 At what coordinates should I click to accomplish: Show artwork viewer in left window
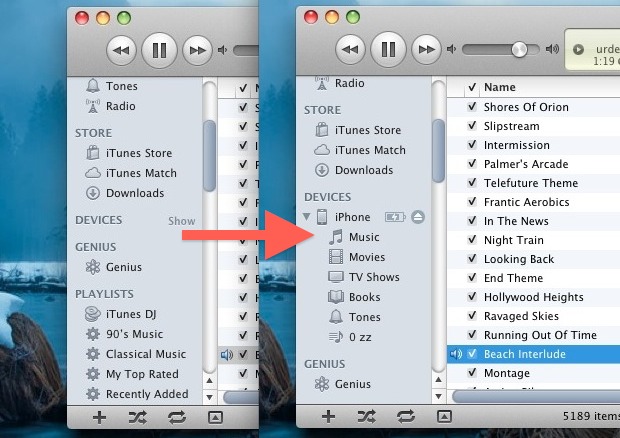click(215, 417)
